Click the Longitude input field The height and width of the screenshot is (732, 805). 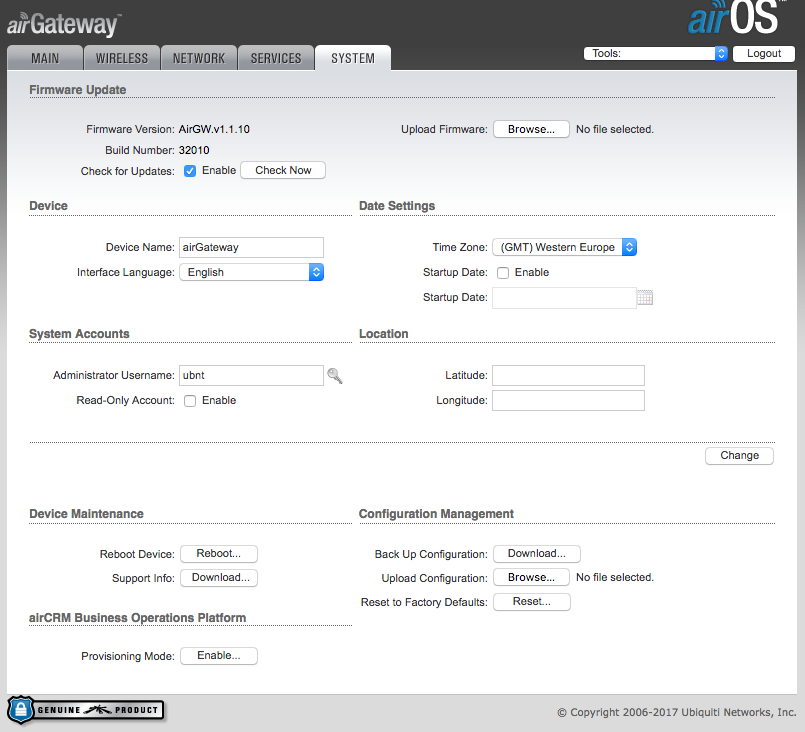(x=568, y=400)
